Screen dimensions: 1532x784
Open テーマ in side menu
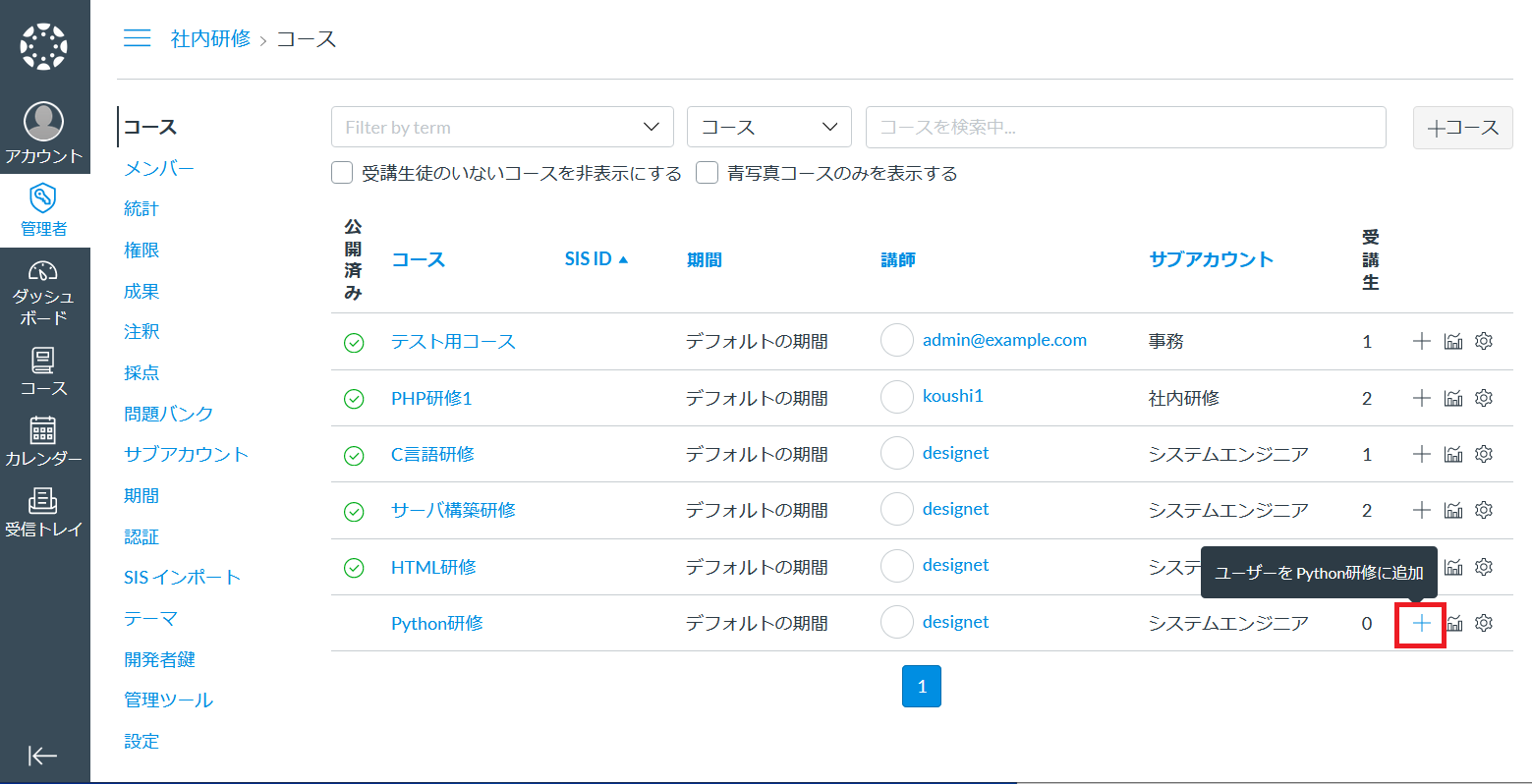tap(150, 618)
